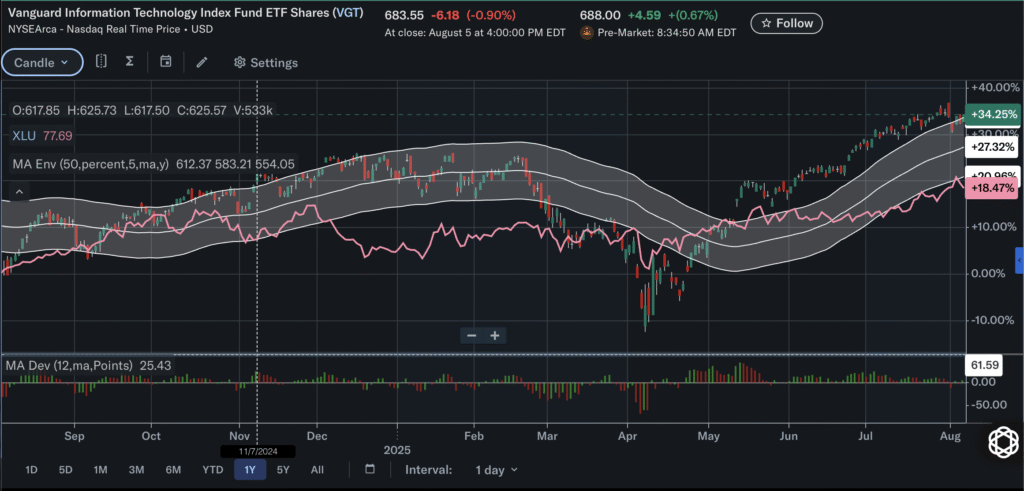This screenshot has width=1024, height=491.
Task: Click the MA Env indicator legend
Action: 153,165
